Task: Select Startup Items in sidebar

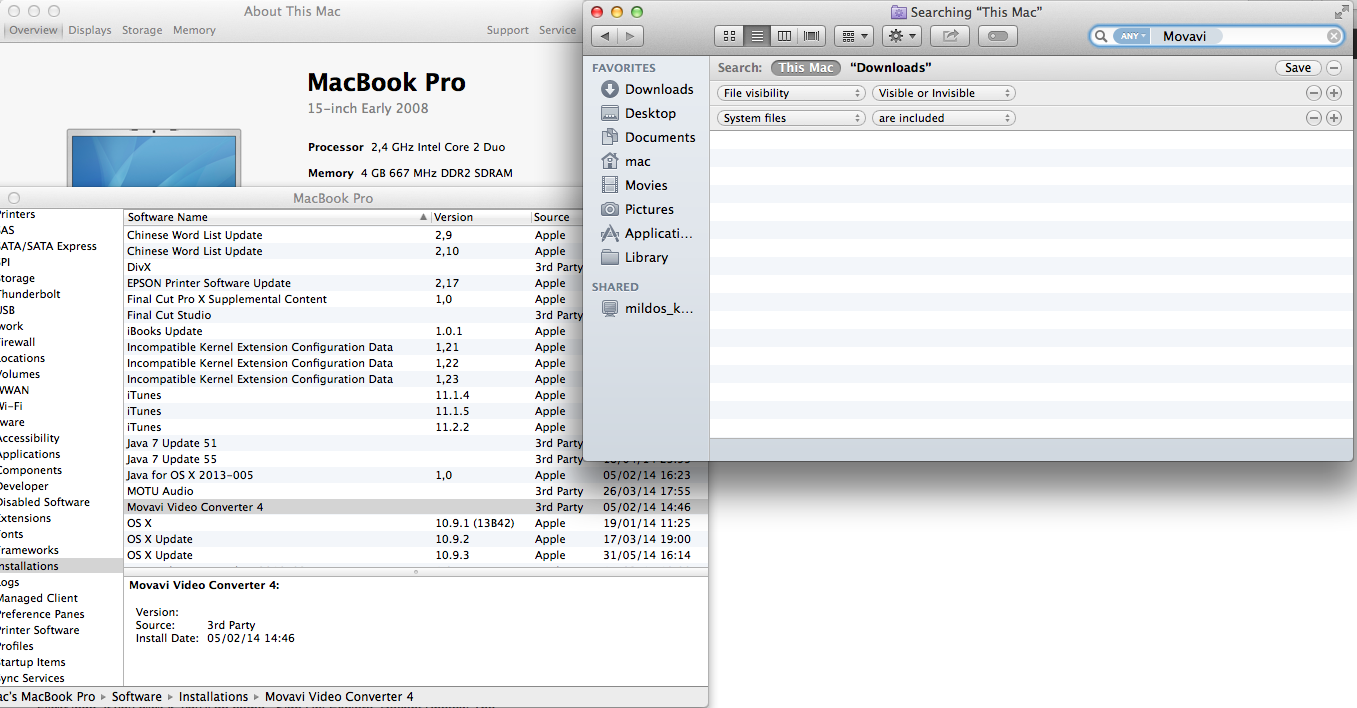Action: pyautogui.click(x=32, y=662)
